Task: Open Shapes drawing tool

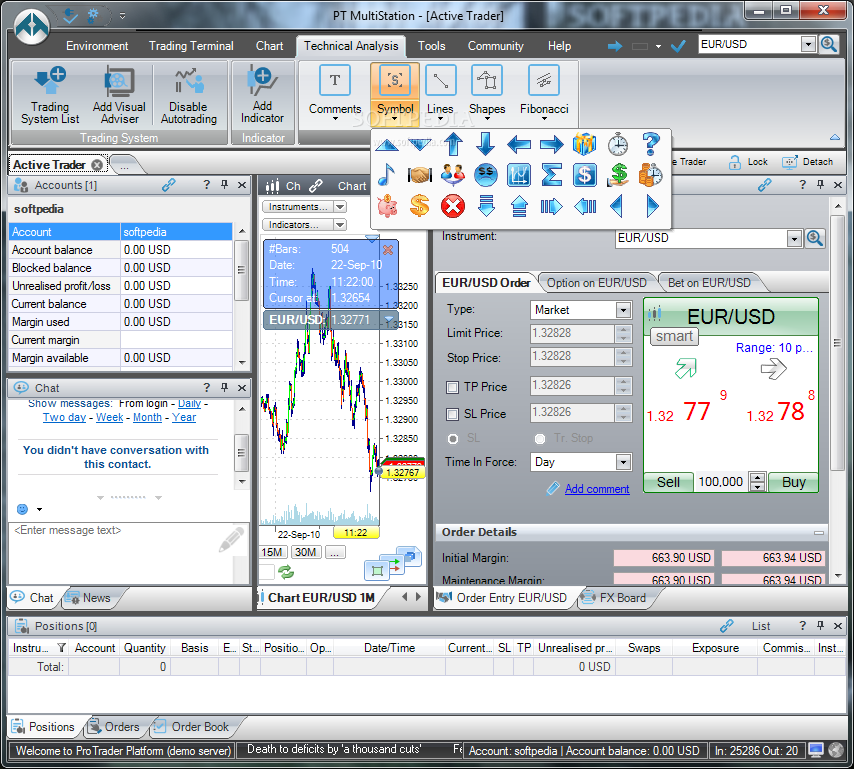Action: [487, 93]
